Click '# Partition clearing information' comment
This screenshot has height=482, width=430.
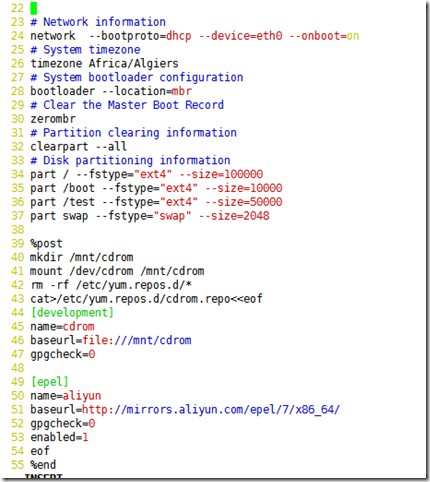coord(133,133)
